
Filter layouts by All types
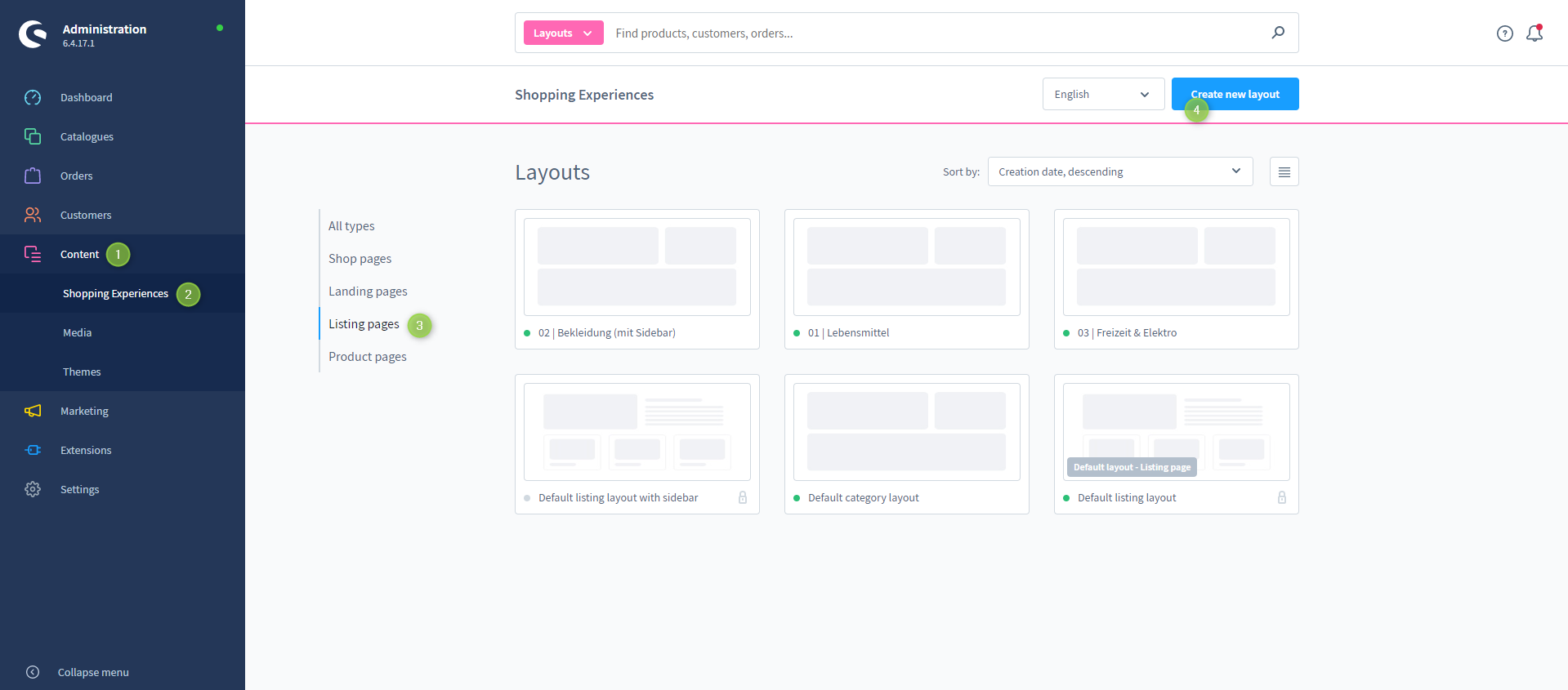point(351,226)
